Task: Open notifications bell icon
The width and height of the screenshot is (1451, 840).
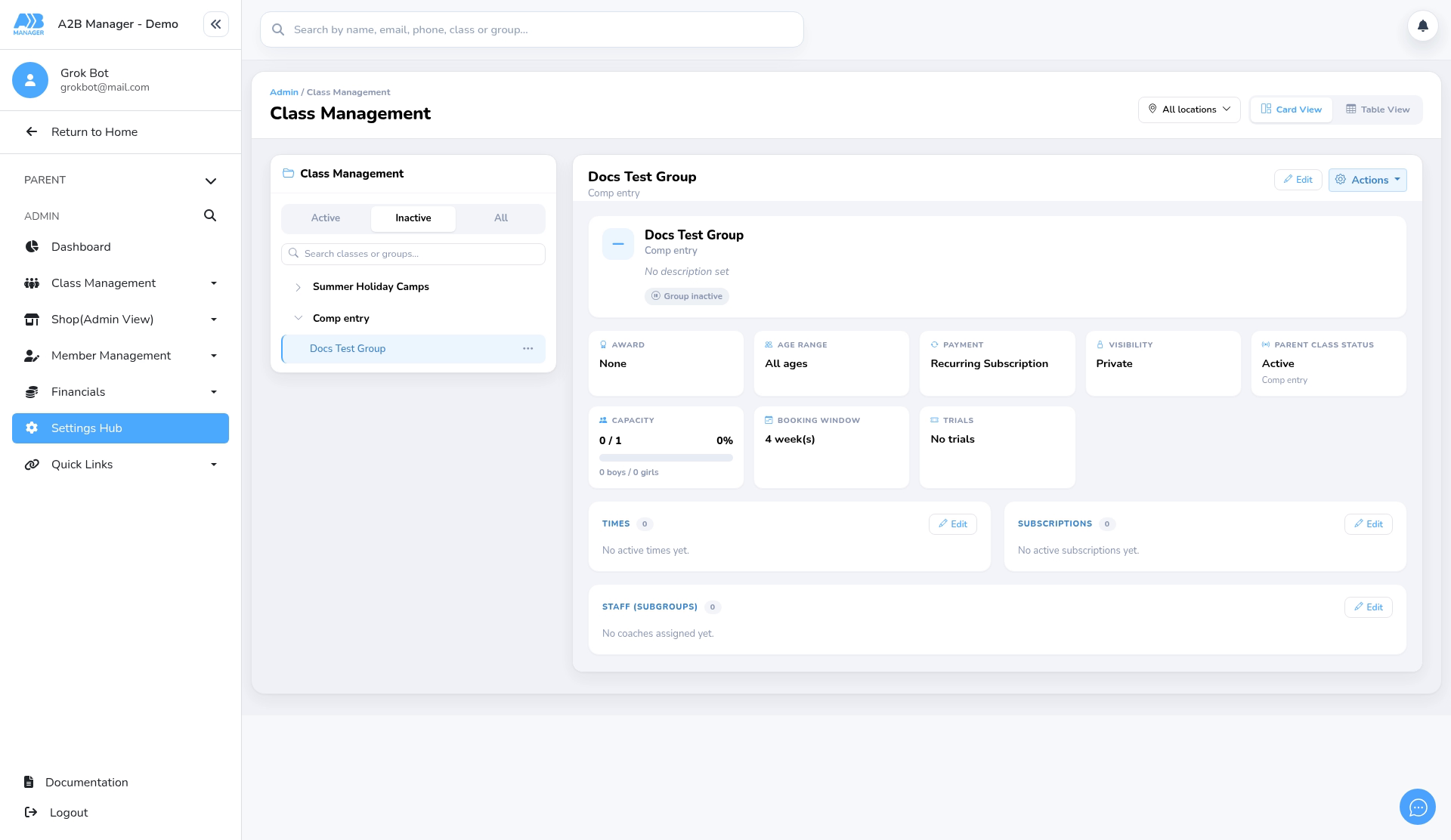Action: pos(1422,26)
